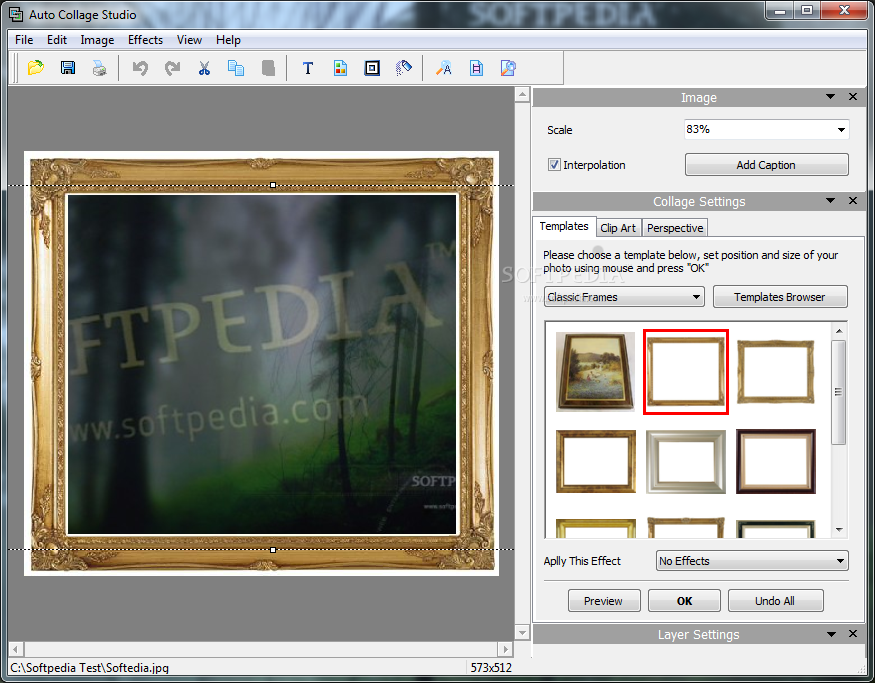Close the Layer Settings panel
This screenshot has height=683, width=875.
pyautogui.click(x=853, y=633)
